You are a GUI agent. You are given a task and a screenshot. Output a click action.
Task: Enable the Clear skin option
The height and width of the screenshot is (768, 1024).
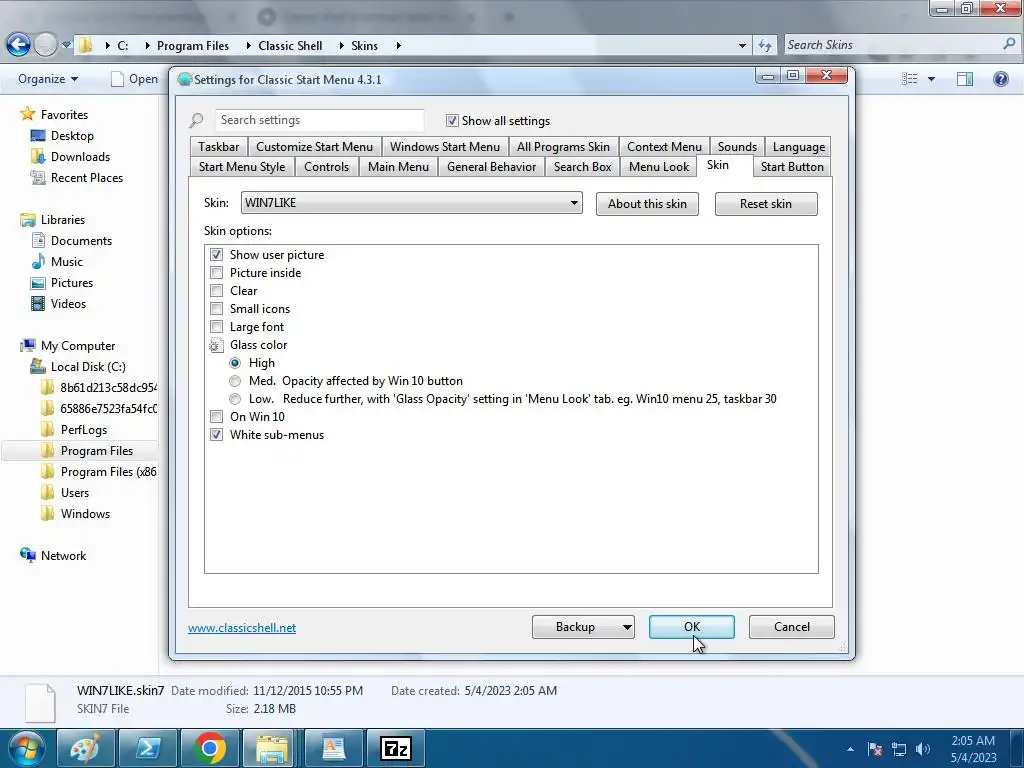tap(216, 291)
